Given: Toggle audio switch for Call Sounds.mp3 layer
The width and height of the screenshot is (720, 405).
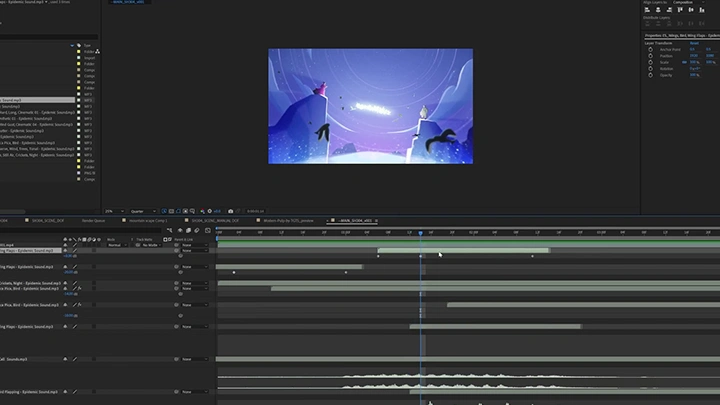Looking at the screenshot, I should 65,359.
